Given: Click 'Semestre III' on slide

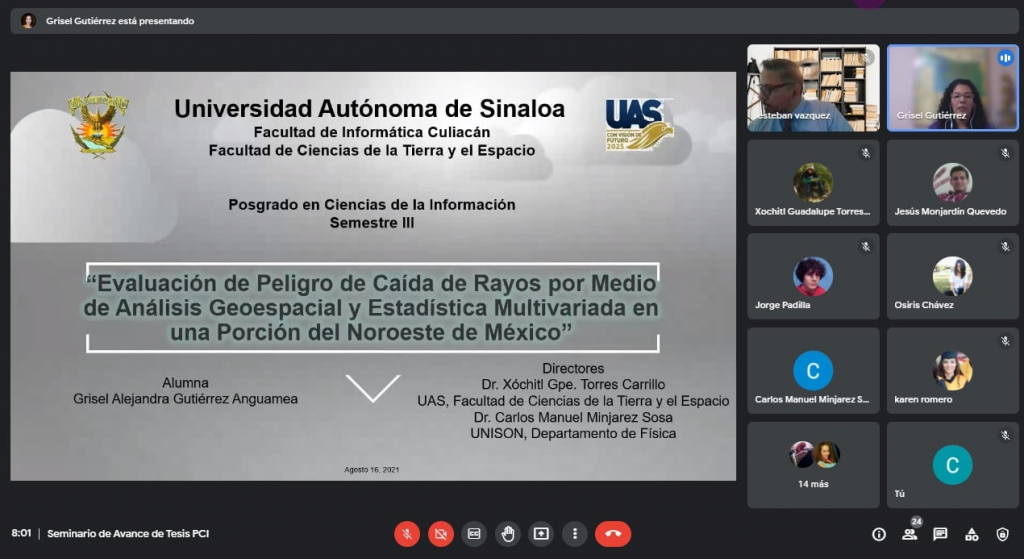Looking at the screenshot, I should point(372,223).
